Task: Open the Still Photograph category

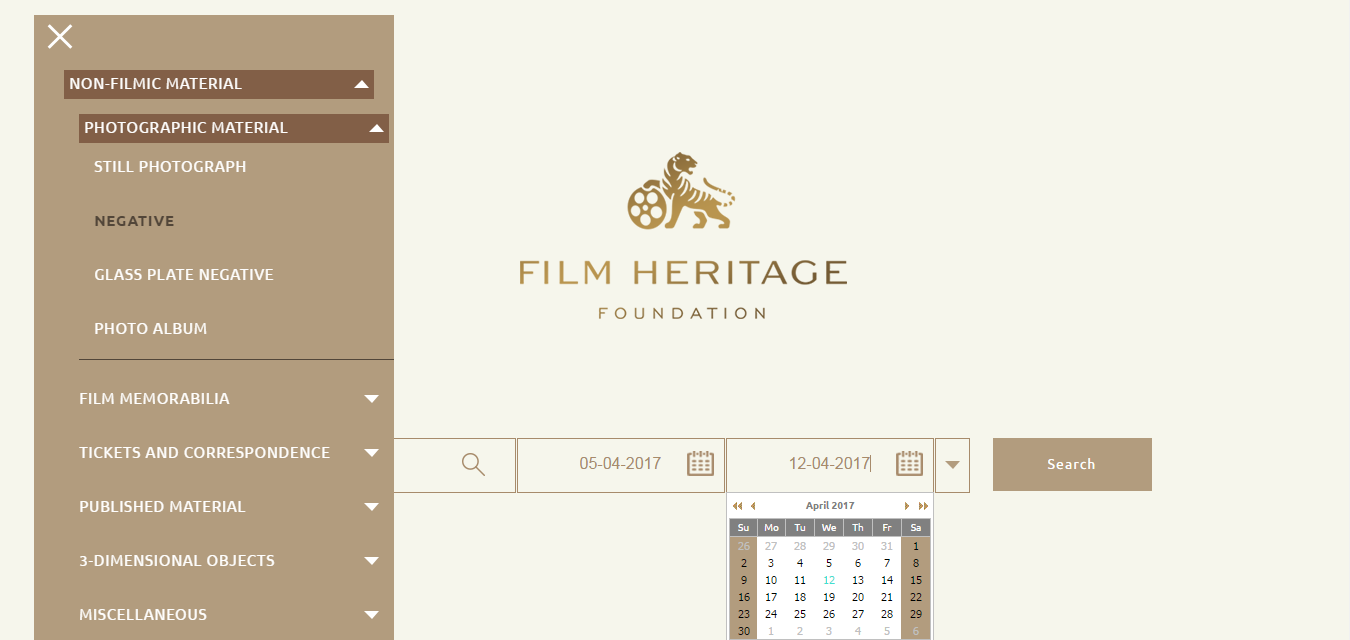Action: [170, 167]
